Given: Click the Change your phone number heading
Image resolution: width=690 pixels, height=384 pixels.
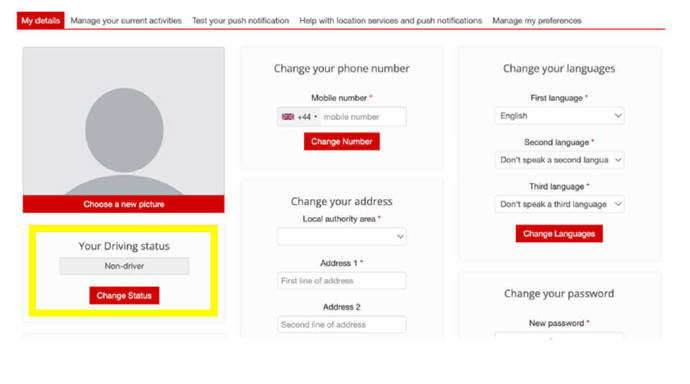Looking at the screenshot, I should [x=341, y=69].
